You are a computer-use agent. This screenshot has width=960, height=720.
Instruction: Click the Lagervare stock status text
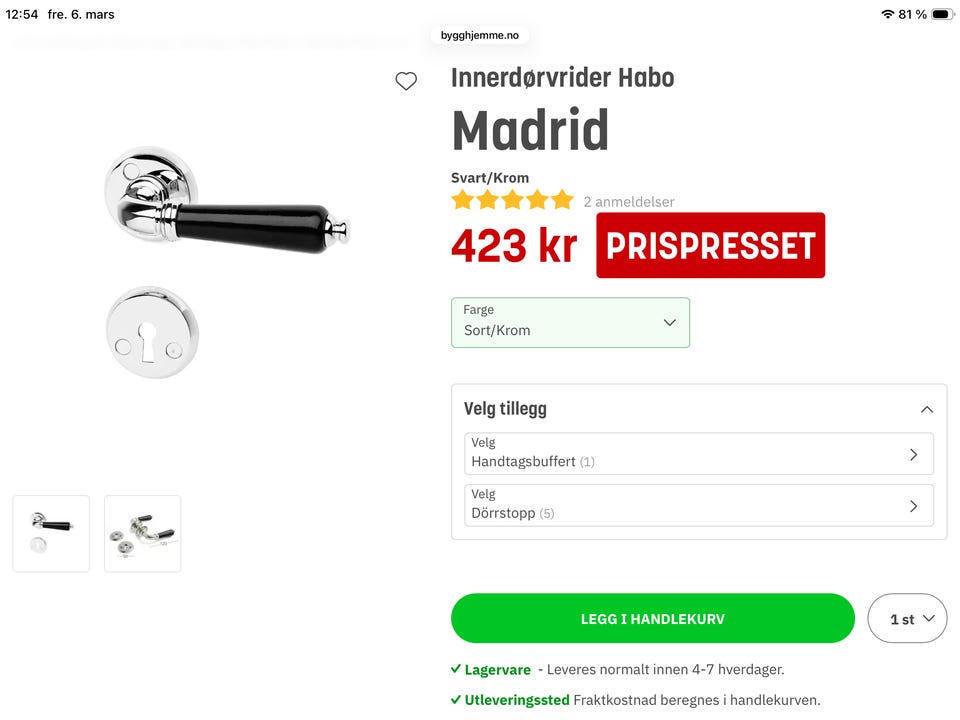click(x=497, y=670)
